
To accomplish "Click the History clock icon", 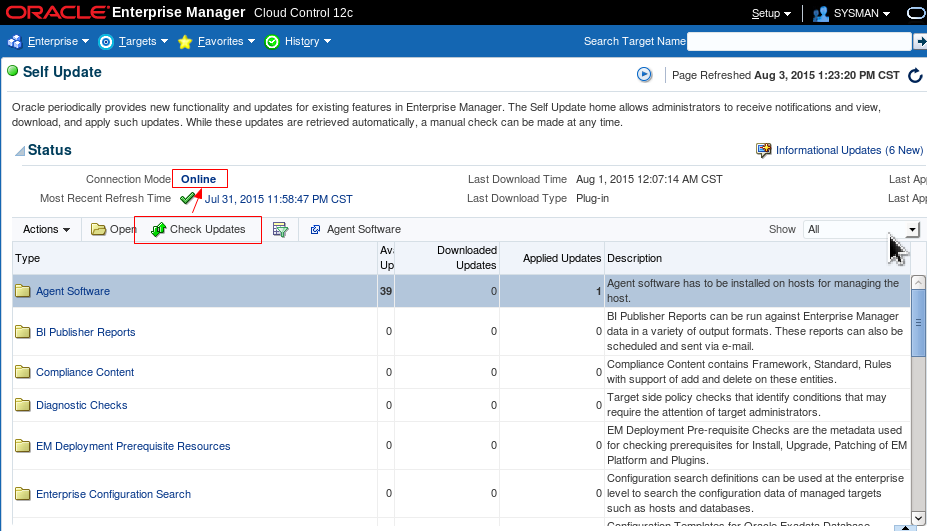I will 272,41.
